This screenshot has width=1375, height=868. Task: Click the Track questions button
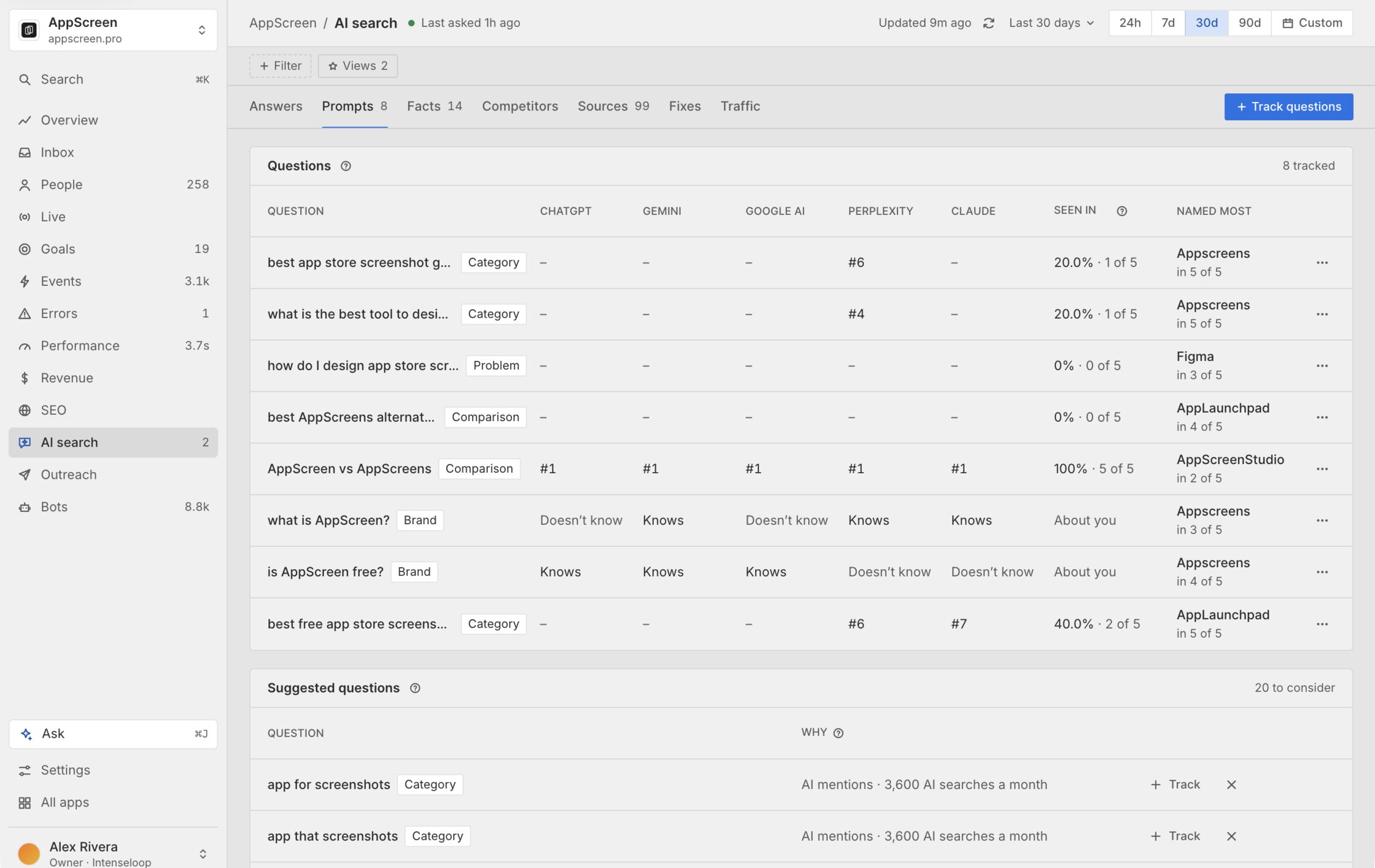click(x=1288, y=107)
